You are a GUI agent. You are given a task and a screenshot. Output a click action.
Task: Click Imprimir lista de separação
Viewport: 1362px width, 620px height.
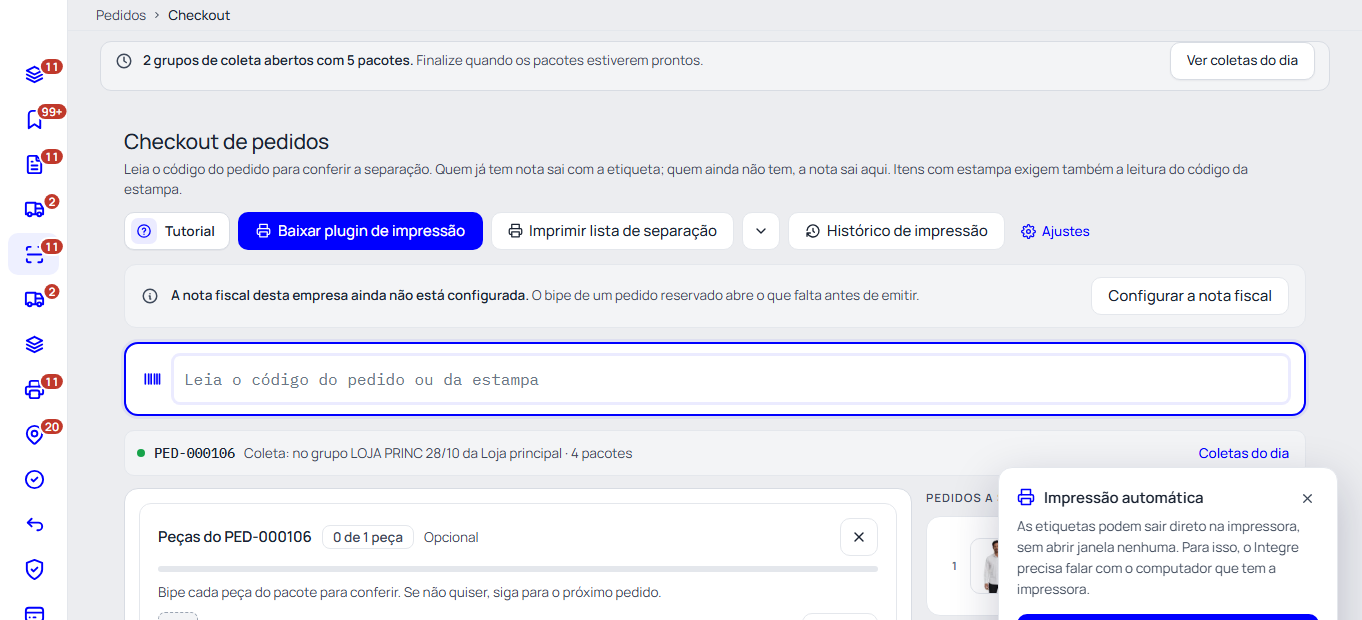pyautogui.click(x=612, y=231)
